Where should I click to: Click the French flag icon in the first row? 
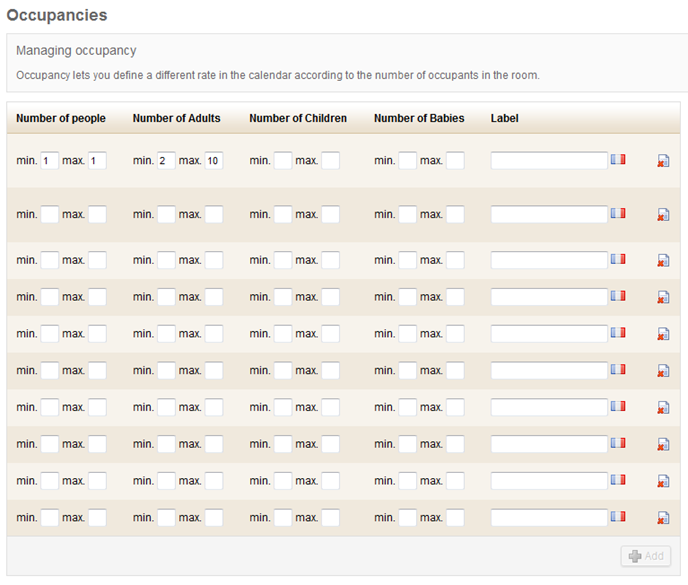click(618, 159)
